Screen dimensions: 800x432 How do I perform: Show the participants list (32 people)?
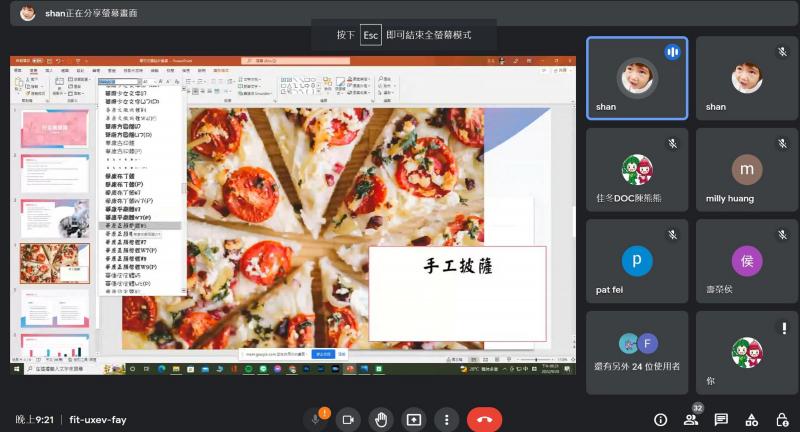coord(691,420)
